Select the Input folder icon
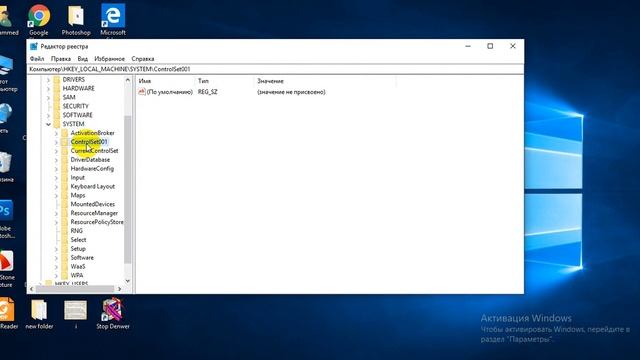640x360 pixels. (64, 178)
